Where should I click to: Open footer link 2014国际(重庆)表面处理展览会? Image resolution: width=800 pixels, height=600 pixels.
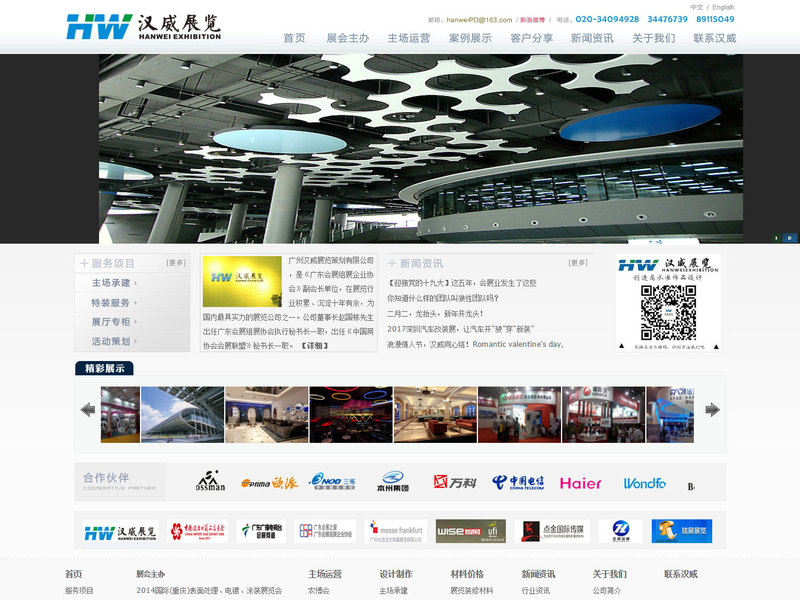209,590
